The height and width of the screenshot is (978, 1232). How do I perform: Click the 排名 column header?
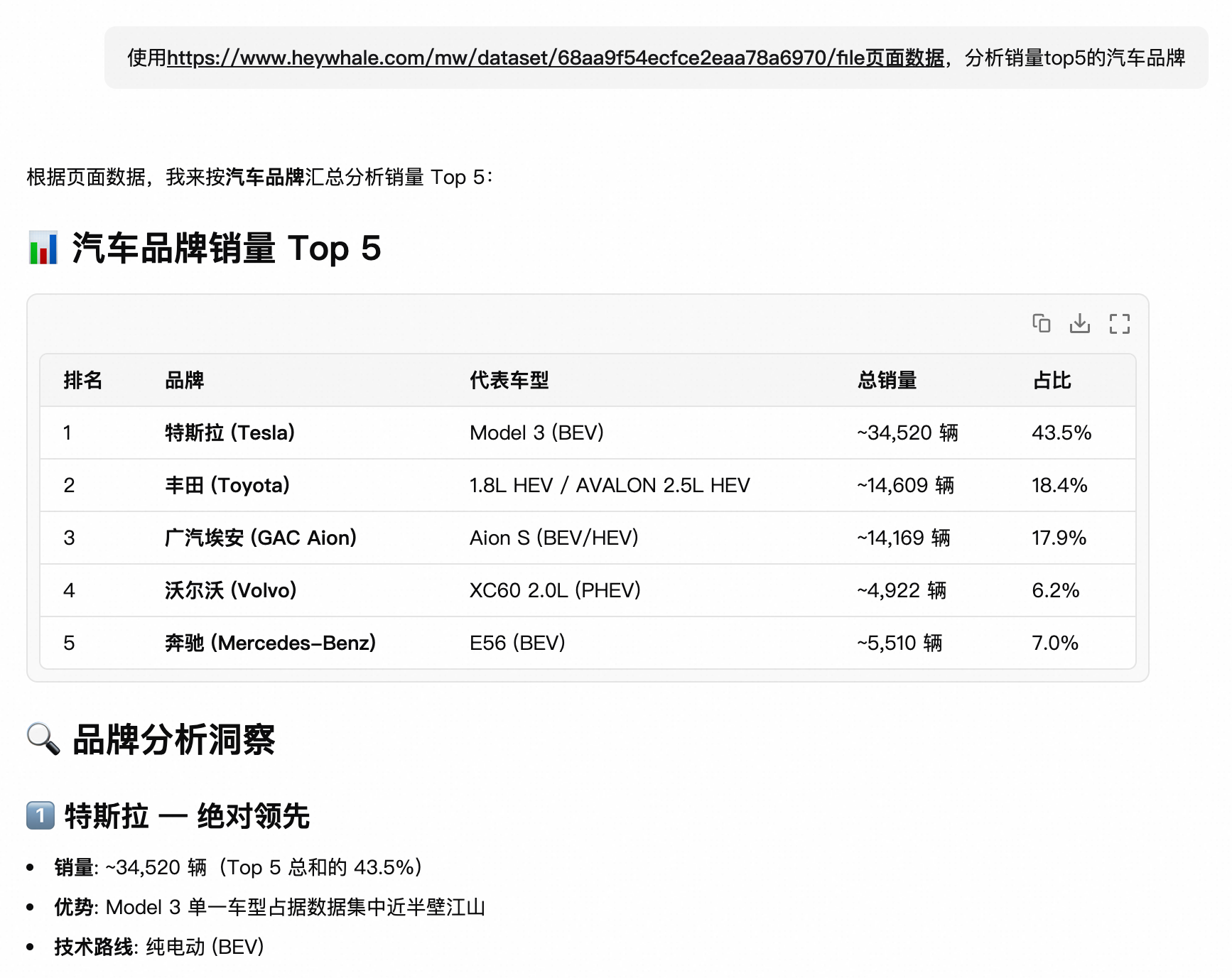(x=83, y=380)
